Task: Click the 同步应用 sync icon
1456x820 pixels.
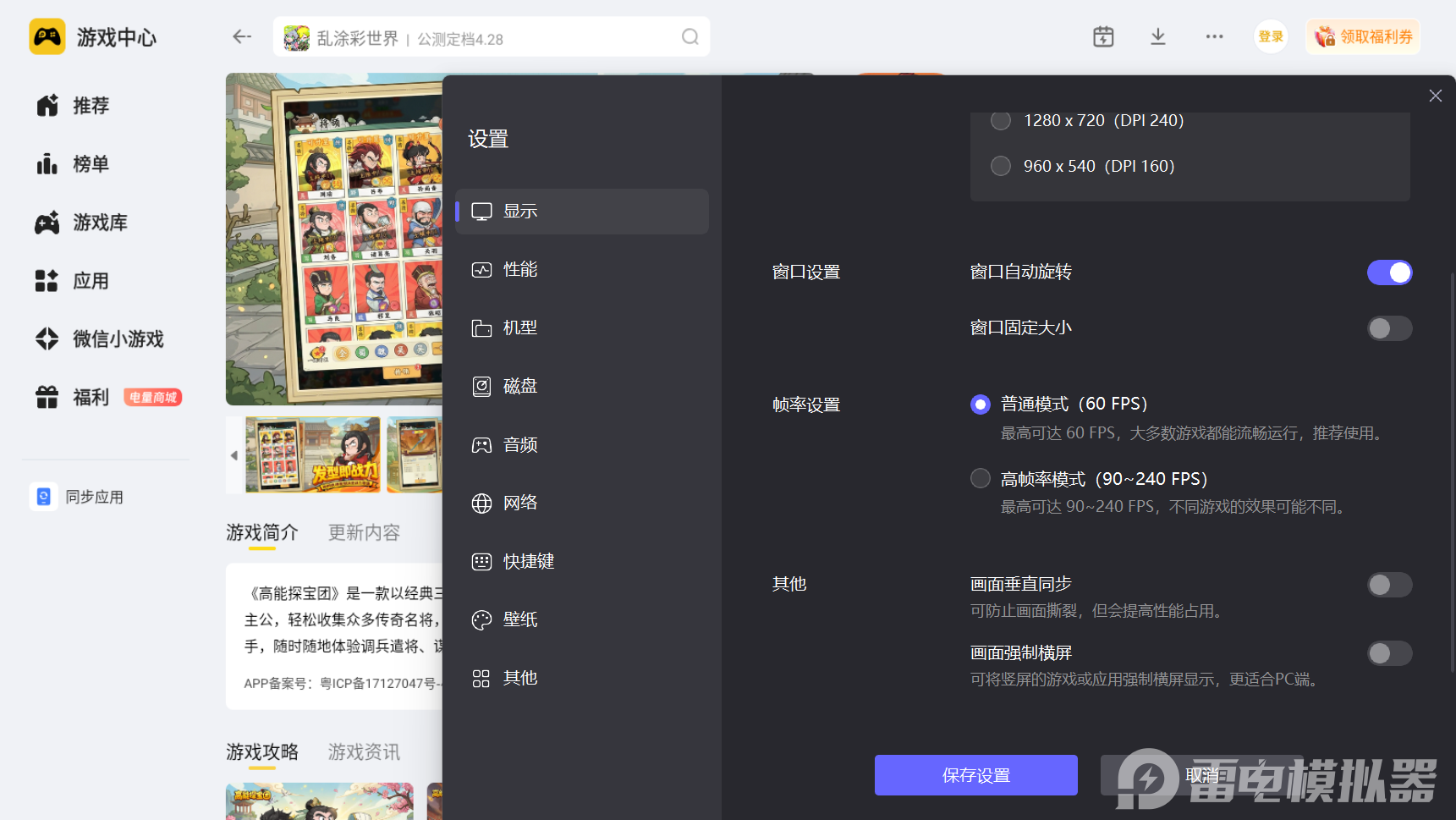Action: [44, 497]
